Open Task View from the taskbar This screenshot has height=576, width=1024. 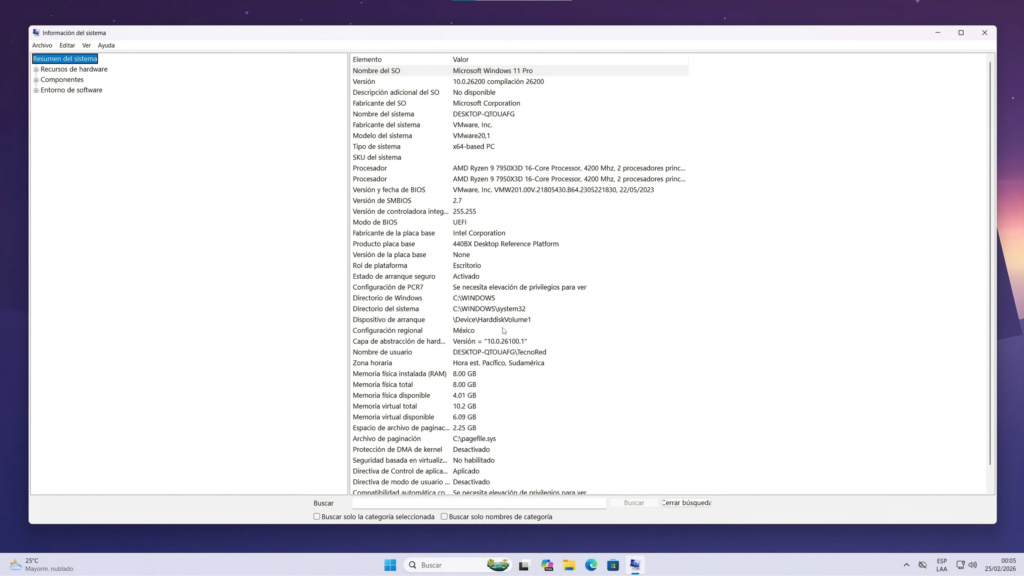(523, 564)
